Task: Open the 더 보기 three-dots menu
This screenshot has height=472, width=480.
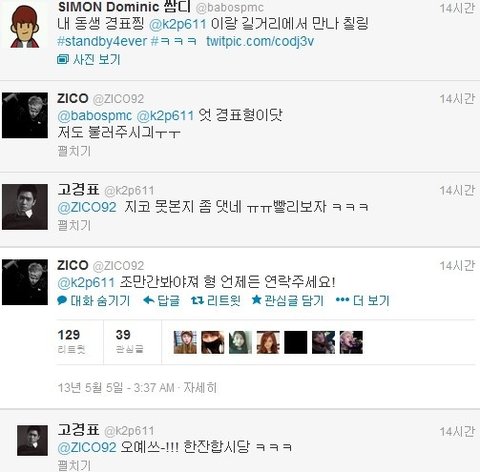Action: coord(342,300)
